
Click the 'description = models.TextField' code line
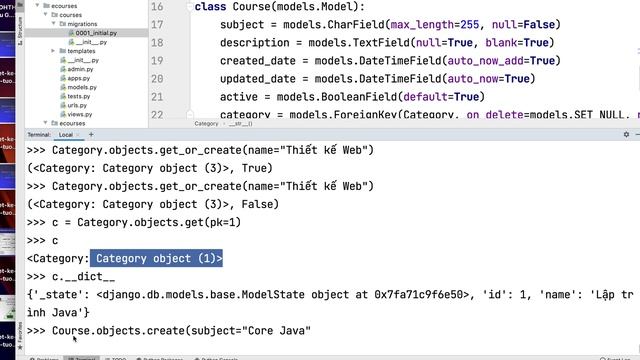(387, 42)
